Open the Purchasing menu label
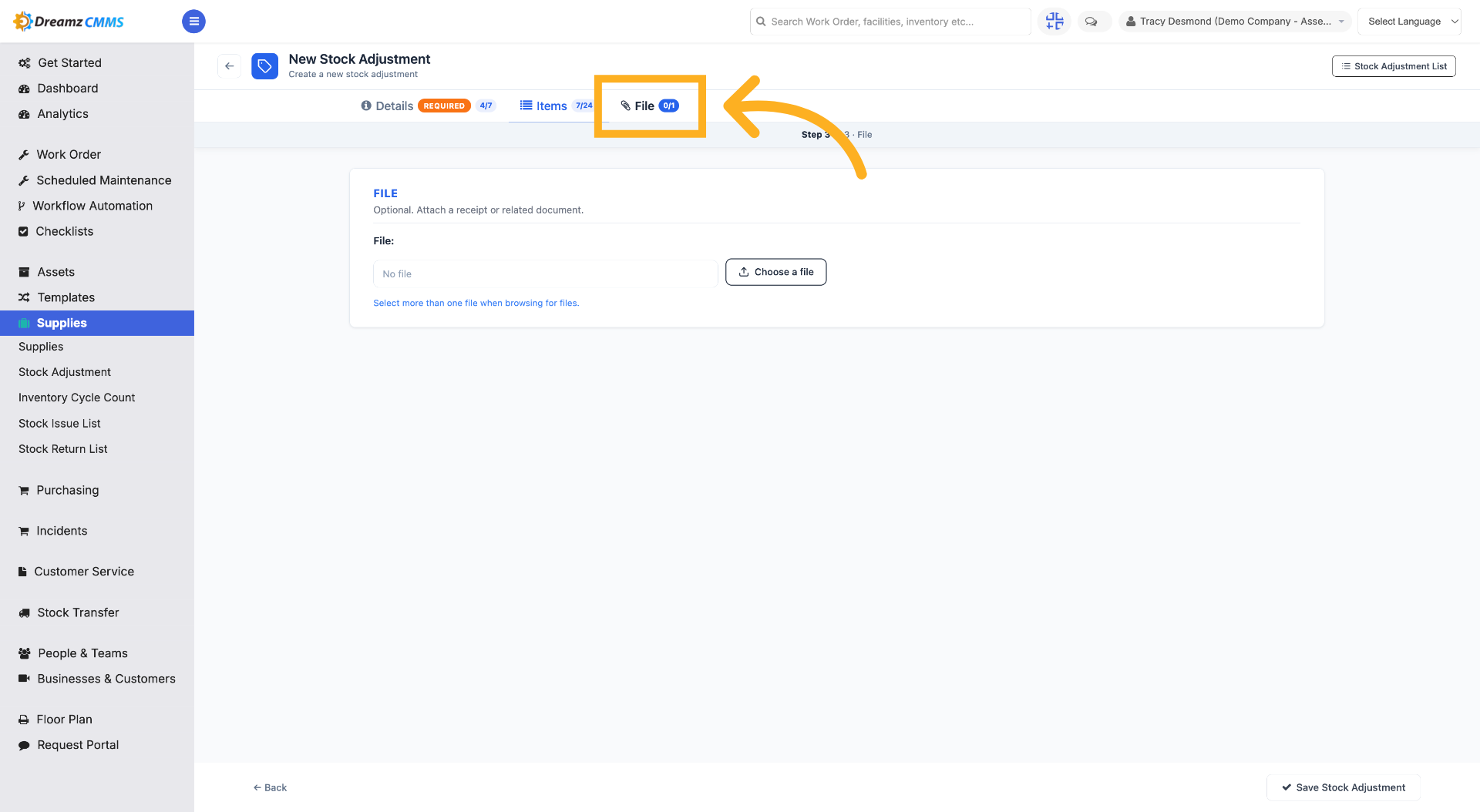This screenshot has height=812, width=1480. [68, 490]
